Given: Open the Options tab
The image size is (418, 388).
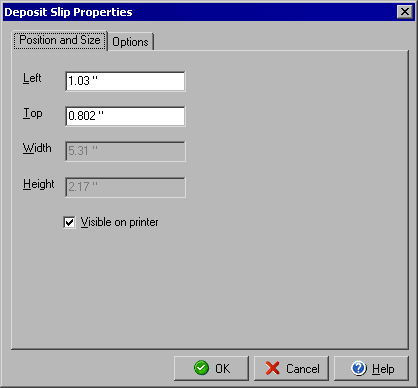Looking at the screenshot, I should point(130,42).
